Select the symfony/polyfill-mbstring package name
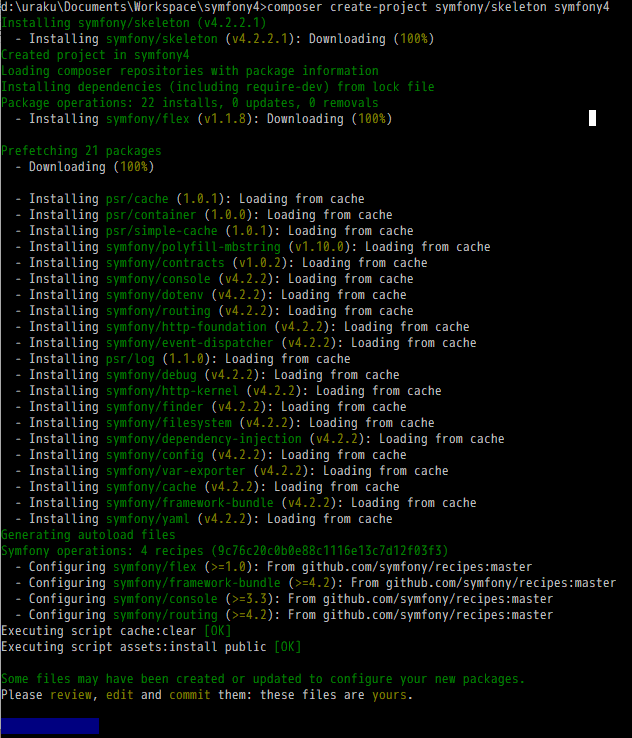Viewport: 632px width, 738px height. tap(193, 247)
